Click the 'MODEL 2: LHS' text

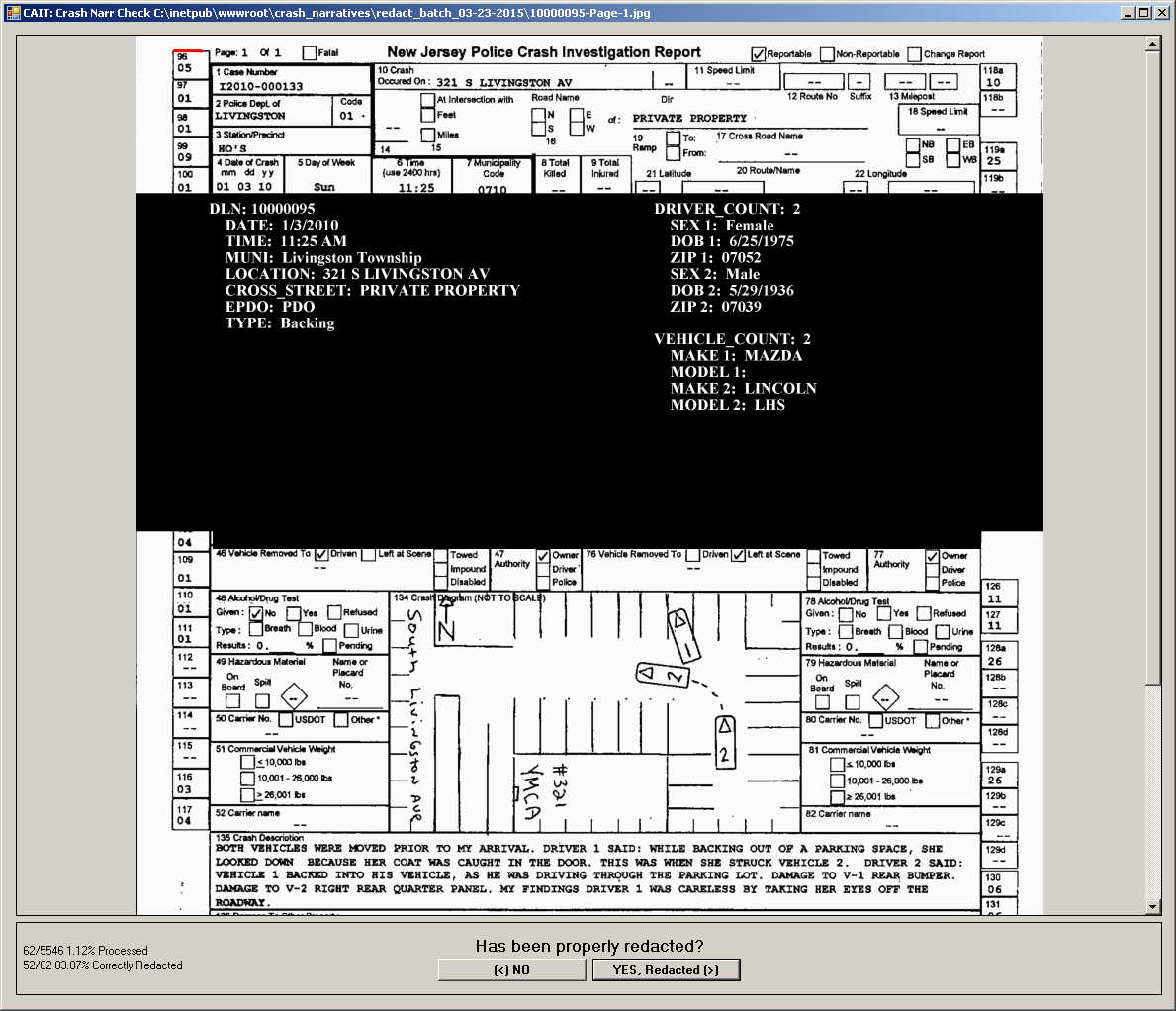[728, 405]
